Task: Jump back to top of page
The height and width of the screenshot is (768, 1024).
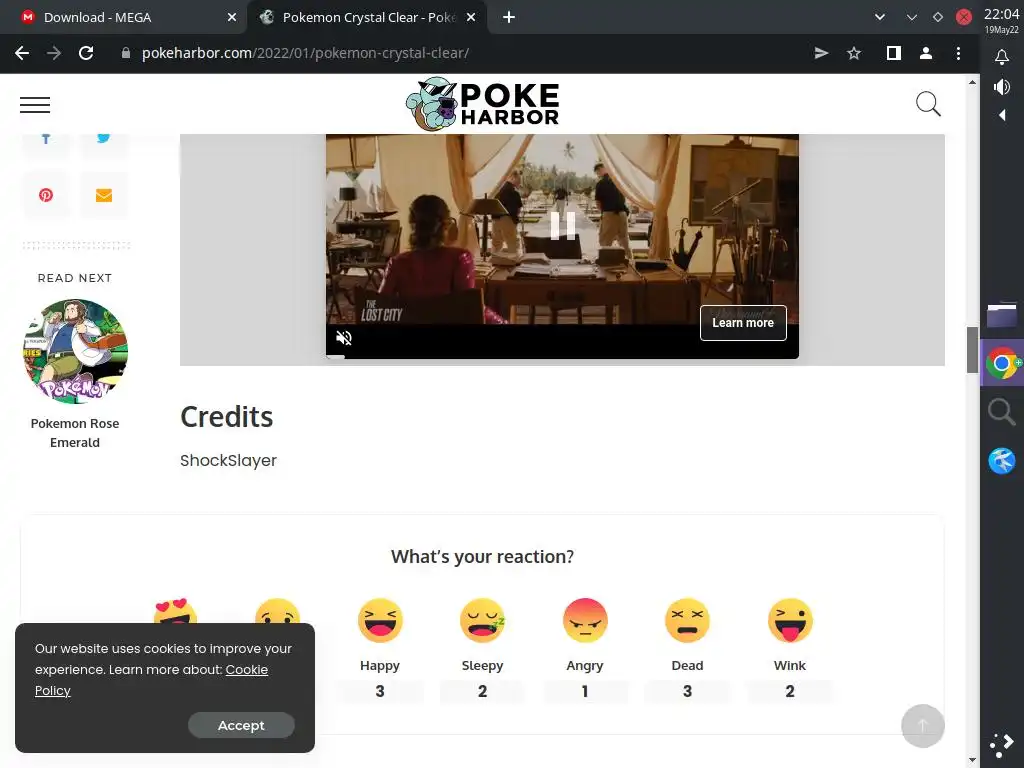Action: (x=923, y=726)
